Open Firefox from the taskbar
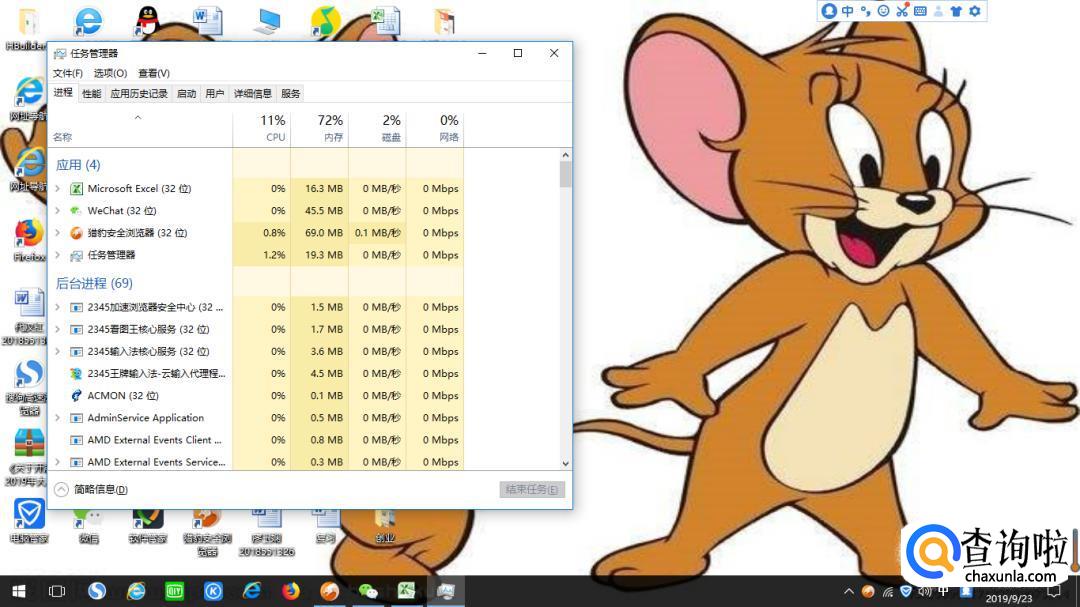Screen dimensions: 1080x607 [x=291, y=591]
